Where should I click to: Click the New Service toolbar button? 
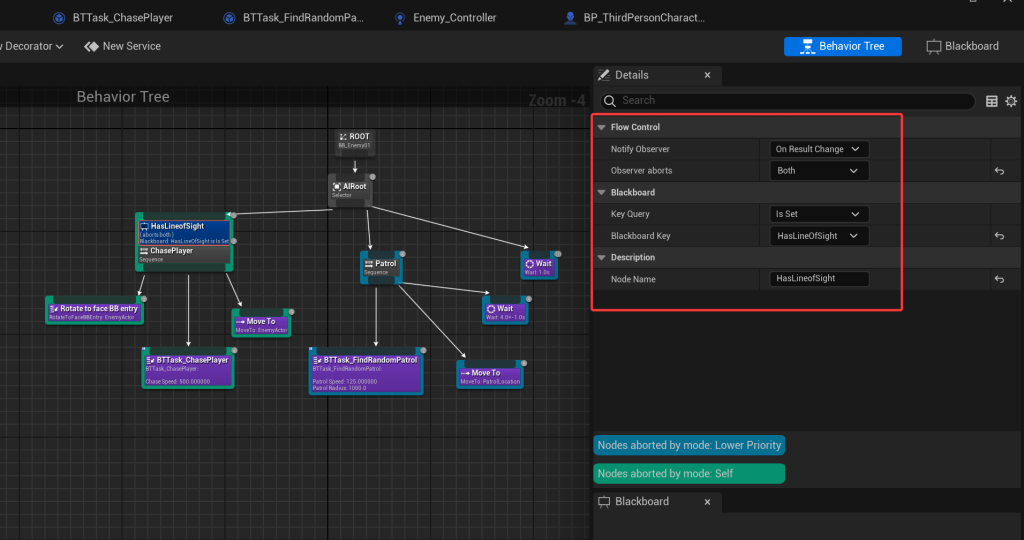tap(122, 46)
